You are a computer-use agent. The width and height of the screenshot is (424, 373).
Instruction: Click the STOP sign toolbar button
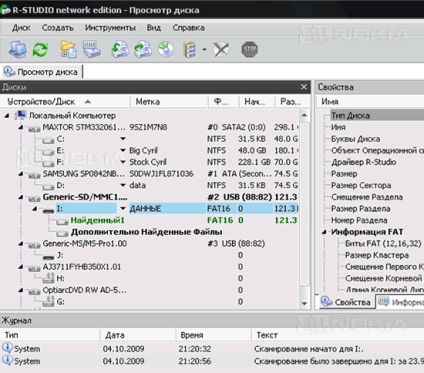[249, 50]
